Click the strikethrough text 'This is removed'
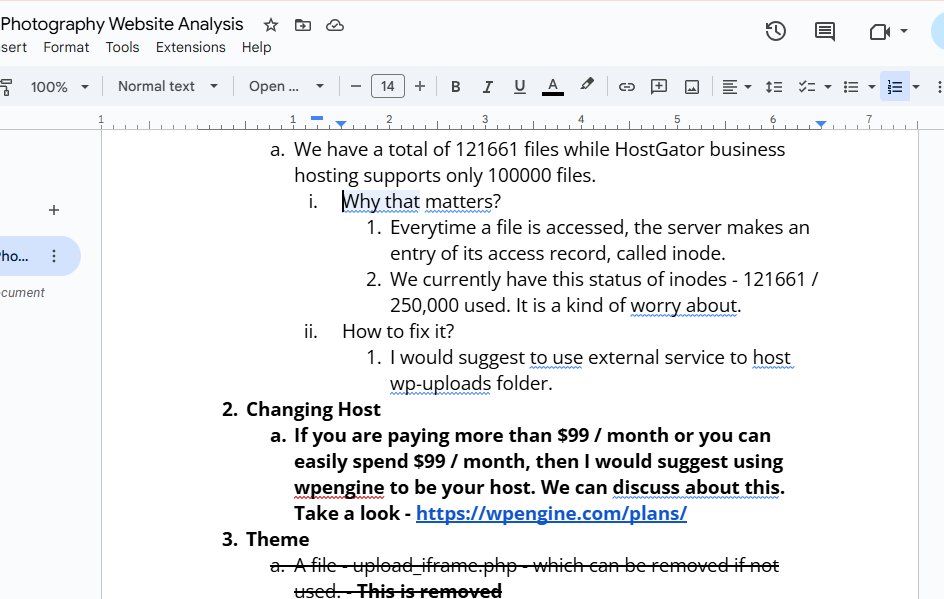The height and width of the screenshot is (599, 944). pyautogui.click(x=429, y=591)
